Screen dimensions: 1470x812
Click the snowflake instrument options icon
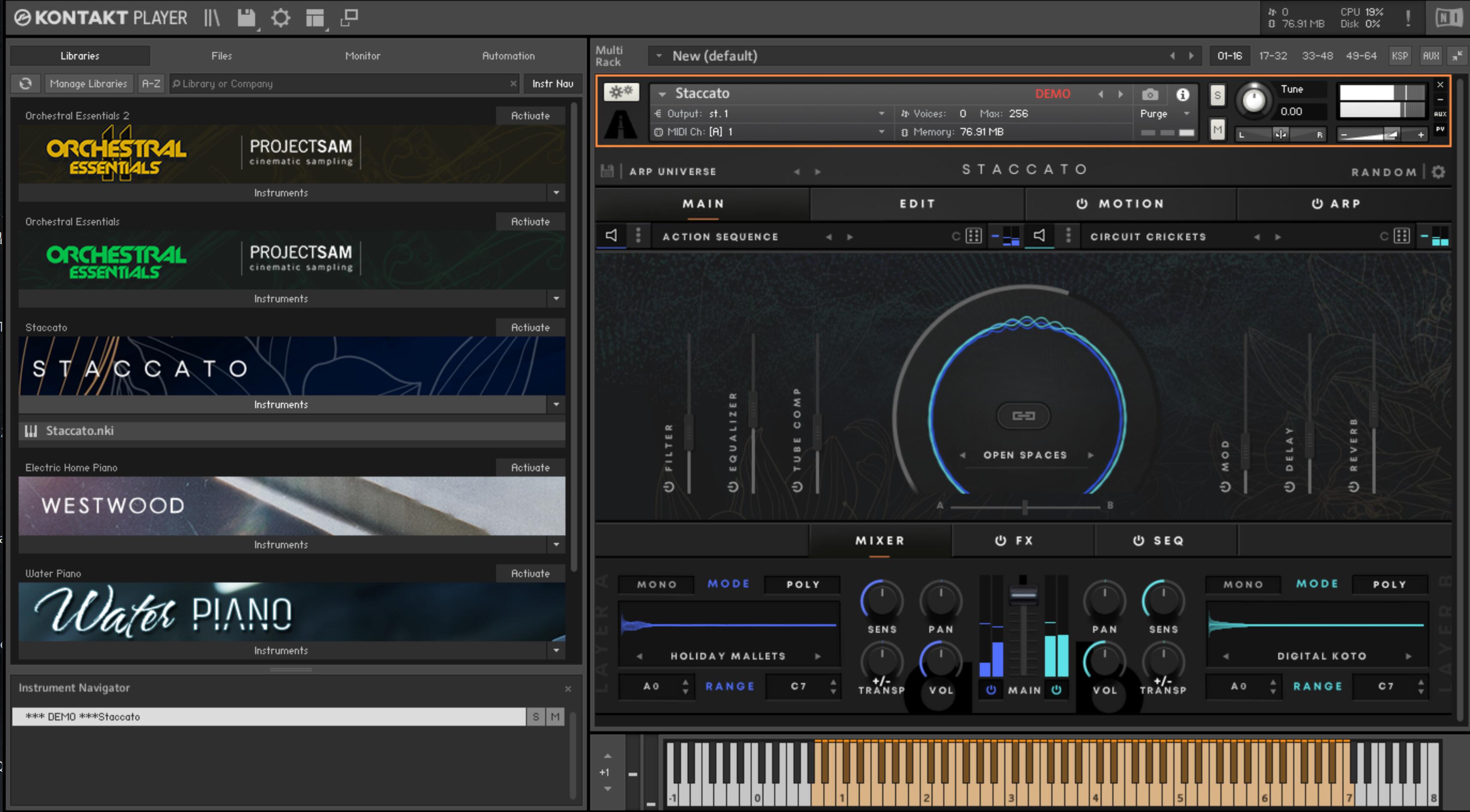[621, 92]
